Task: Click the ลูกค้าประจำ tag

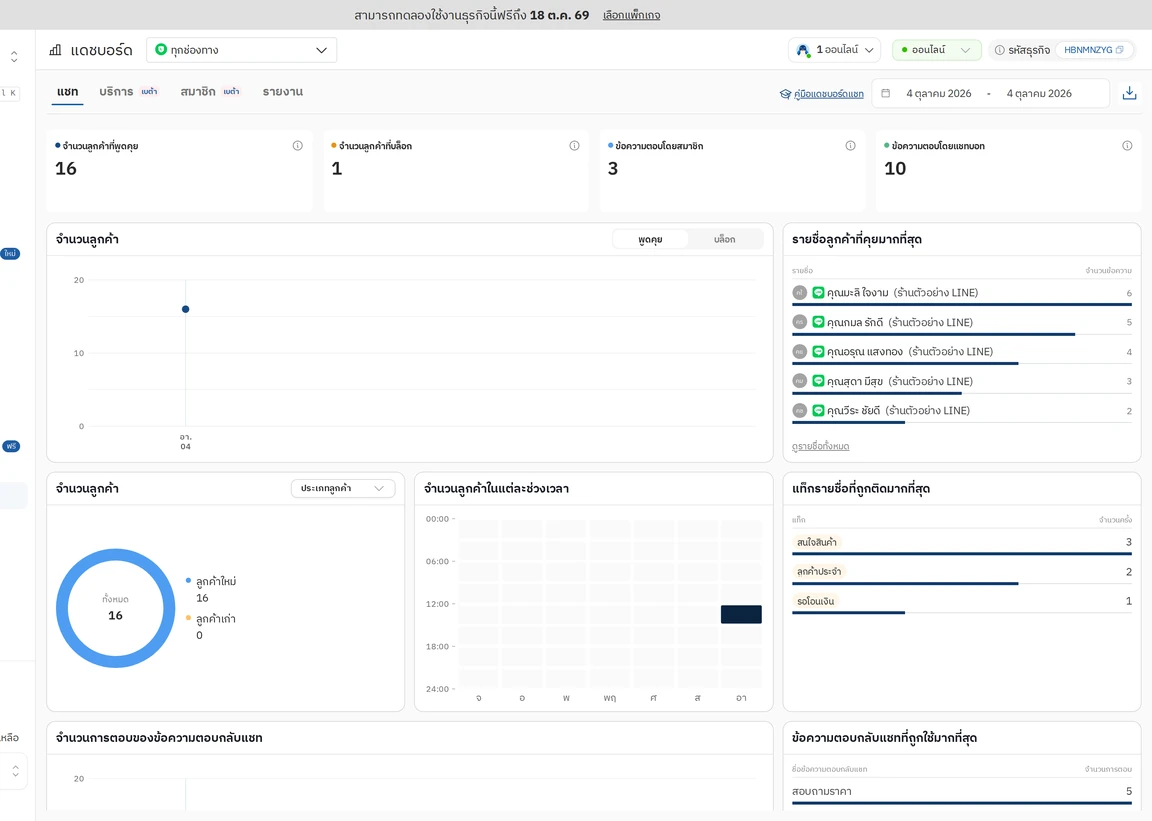Action: pyautogui.click(x=818, y=571)
